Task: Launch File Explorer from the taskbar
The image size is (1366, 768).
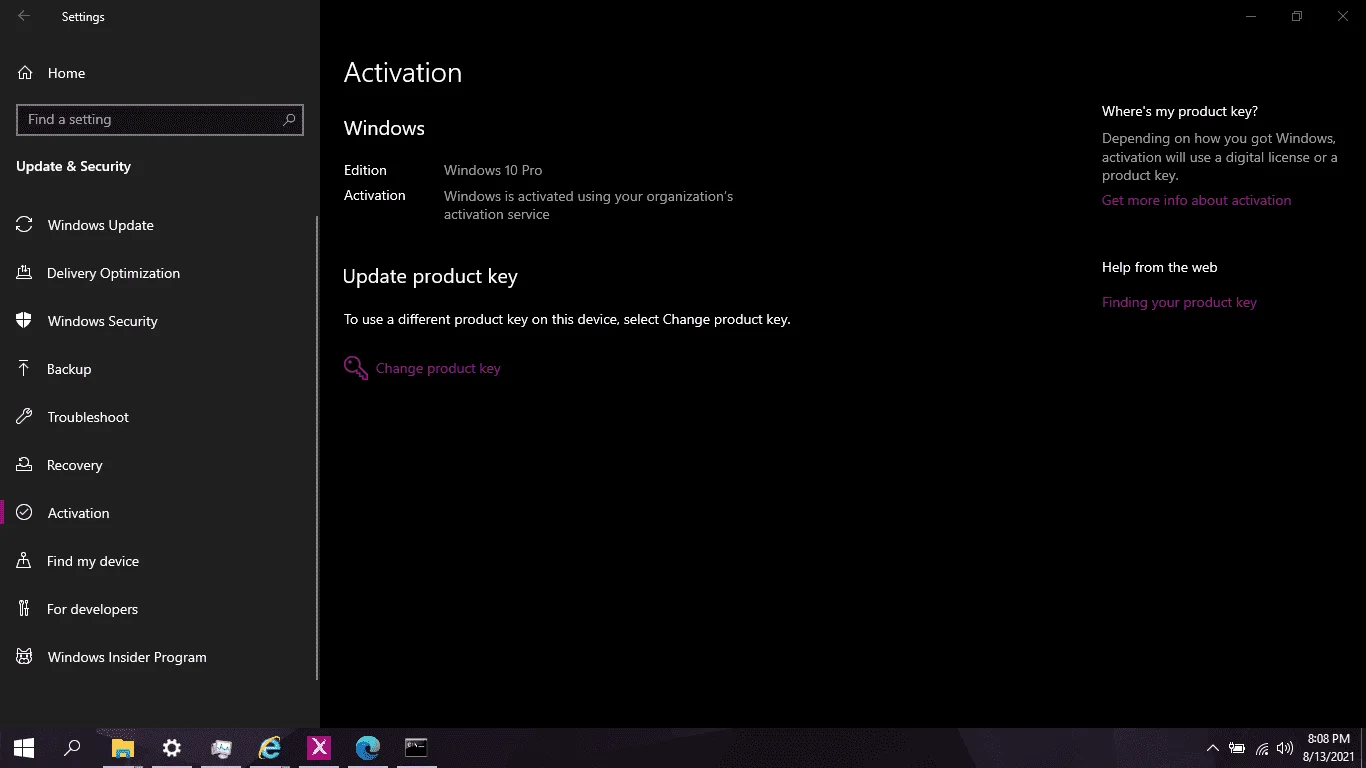Action: (122, 748)
